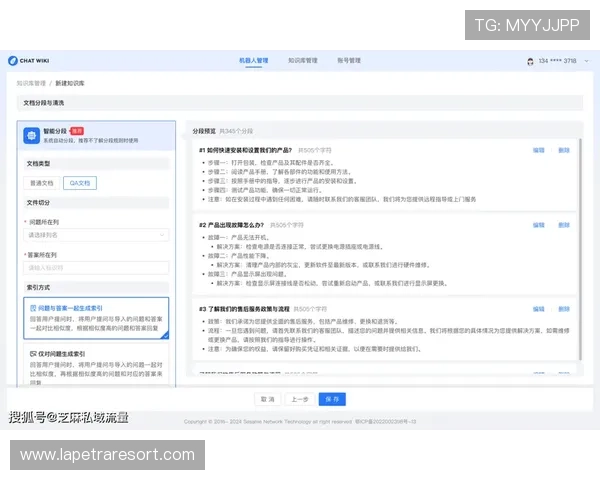This screenshot has height=480, width=600.
Task: Switch to the 账号管理 tab
Action: point(349,60)
